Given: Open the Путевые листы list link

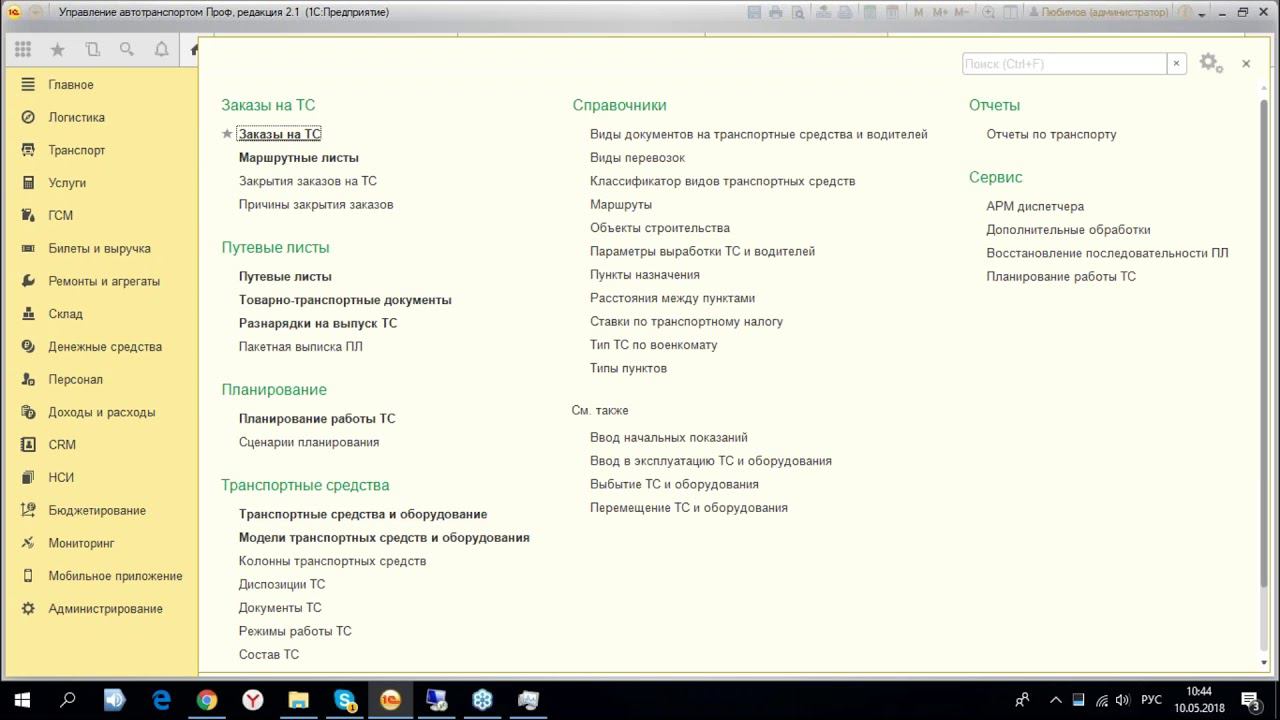Looking at the screenshot, I should point(285,277).
